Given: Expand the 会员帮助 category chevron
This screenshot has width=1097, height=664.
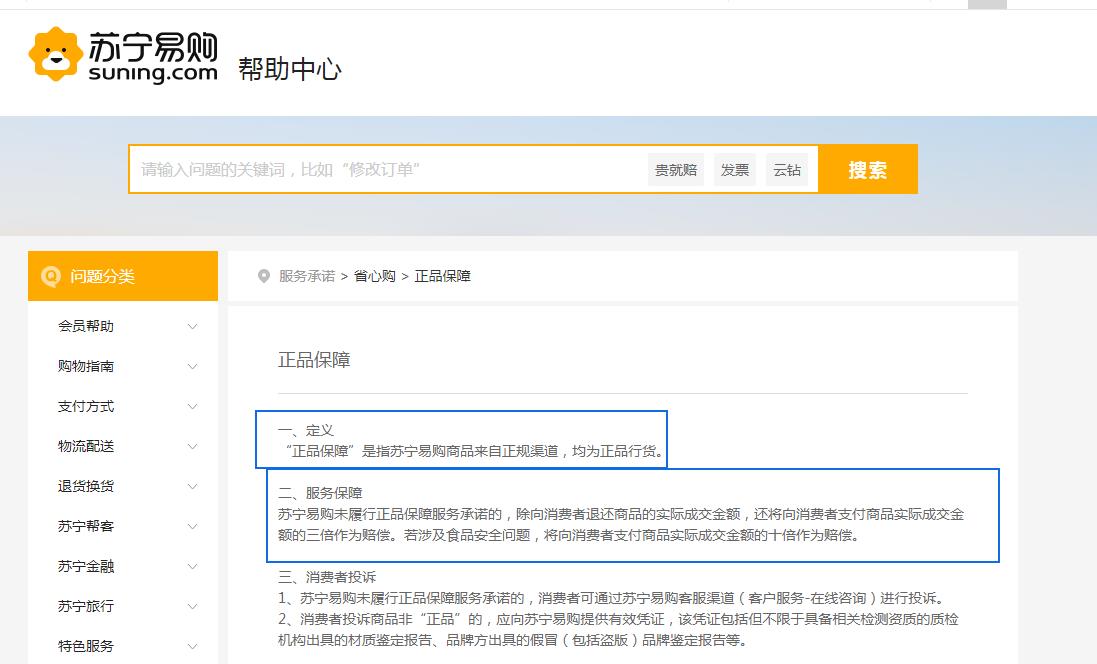Looking at the screenshot, I should click(193, 327).
